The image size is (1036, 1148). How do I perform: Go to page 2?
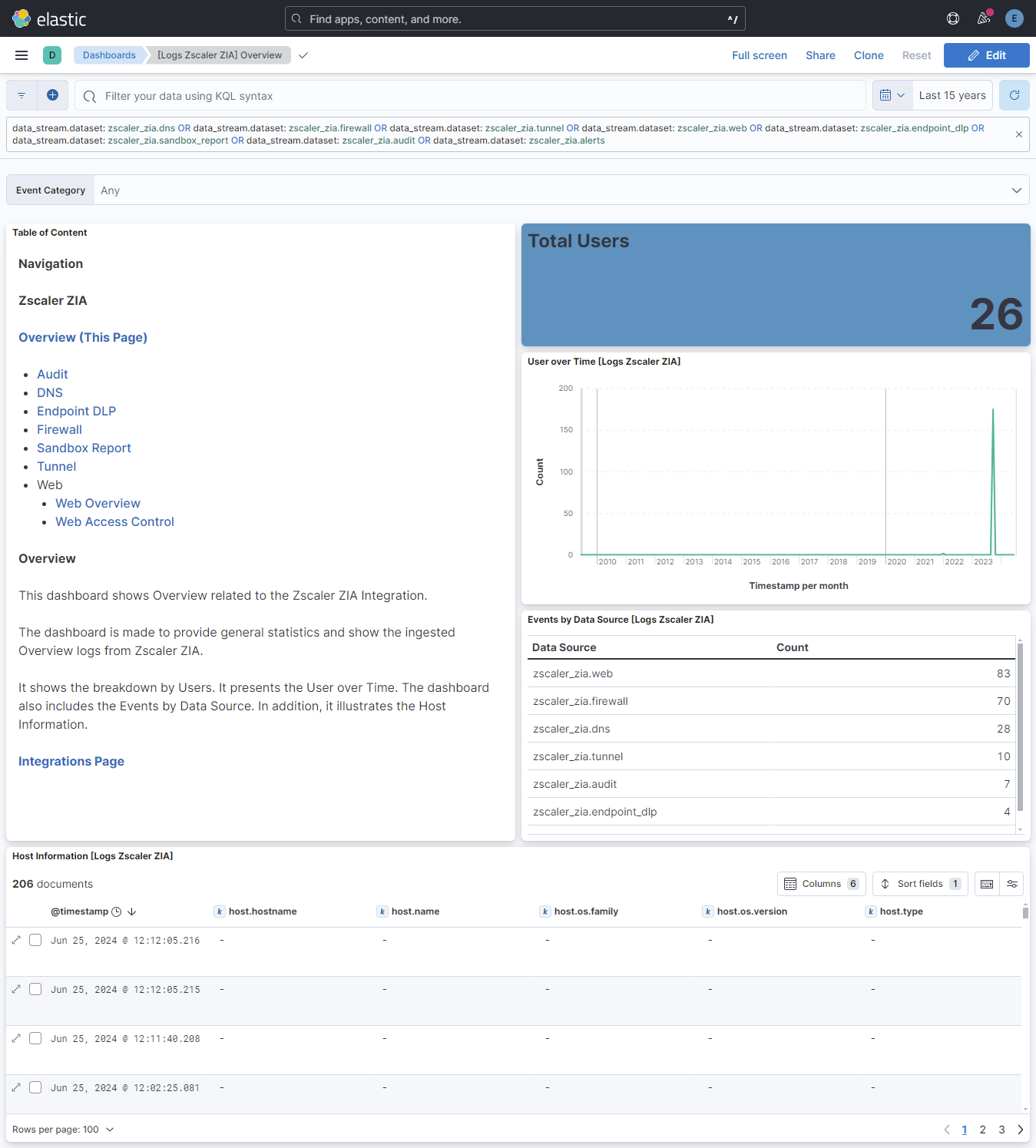(982, 1130)
